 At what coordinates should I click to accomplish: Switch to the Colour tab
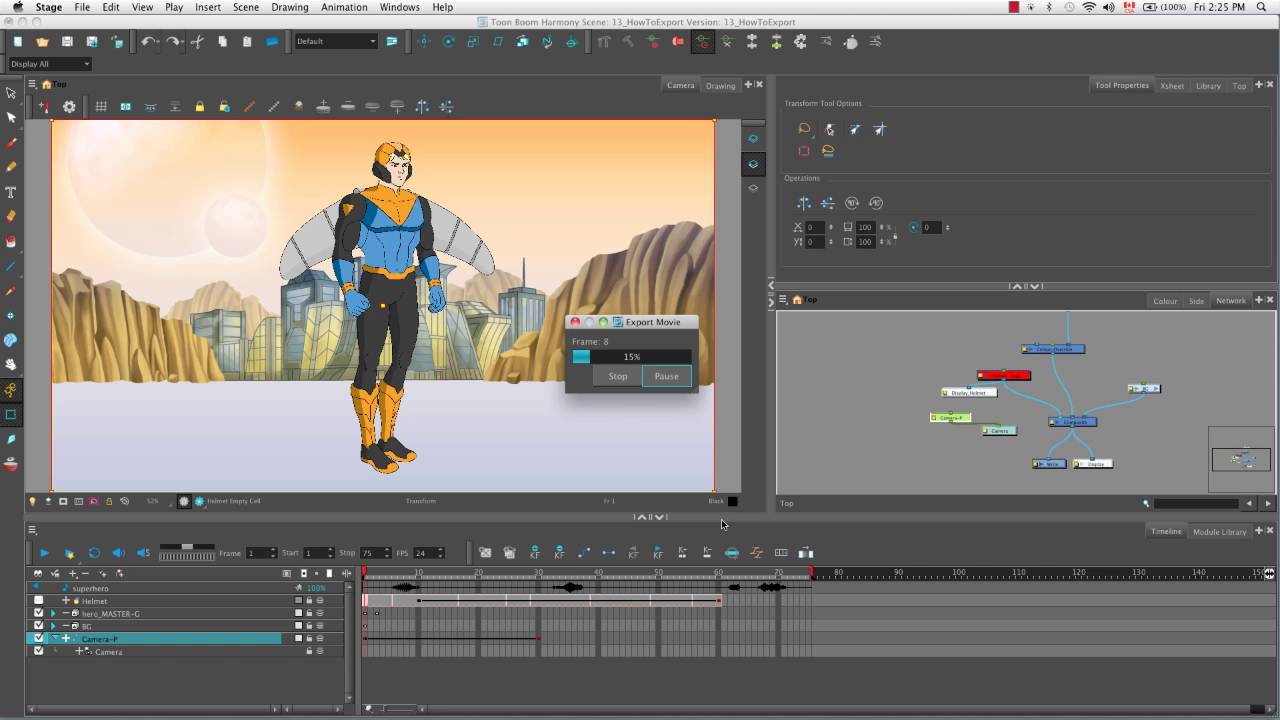1165,300
